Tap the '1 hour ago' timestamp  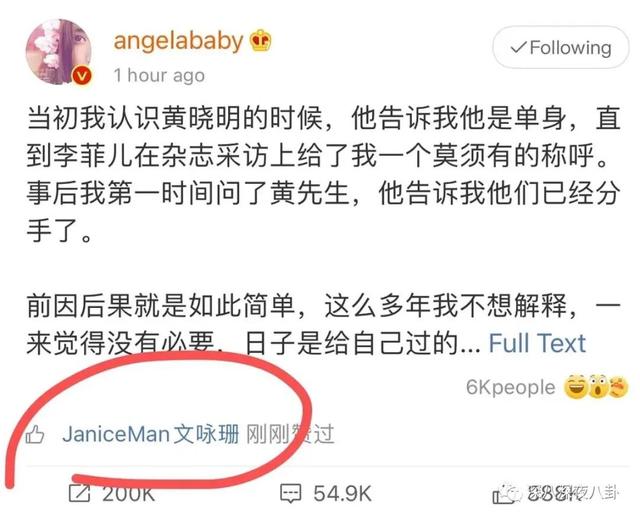tap(159, 76)
